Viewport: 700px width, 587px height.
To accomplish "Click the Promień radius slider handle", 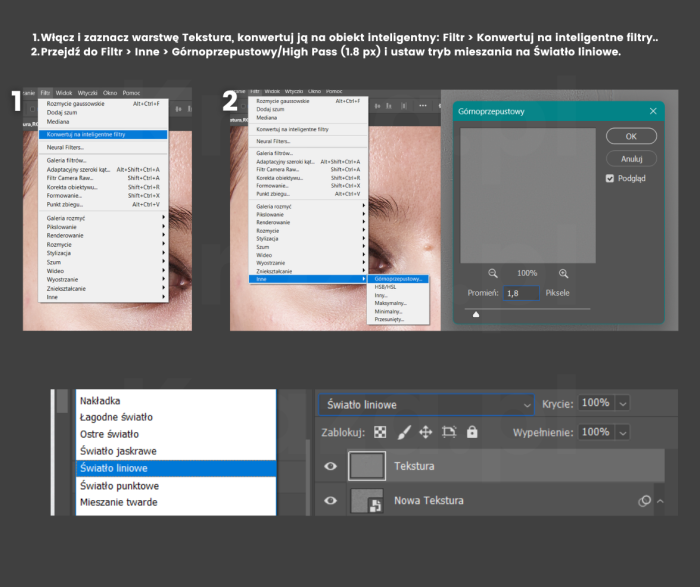I will click(x=476, y=314).
